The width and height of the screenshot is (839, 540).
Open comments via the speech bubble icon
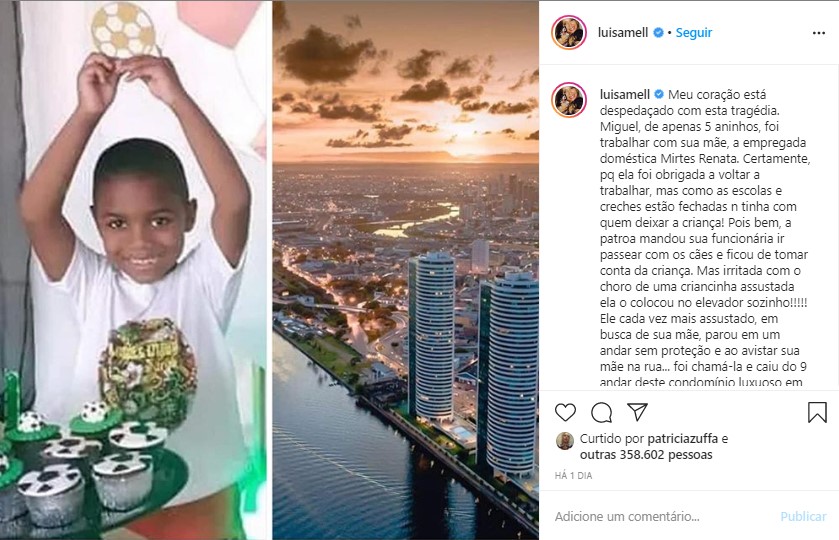601,413
